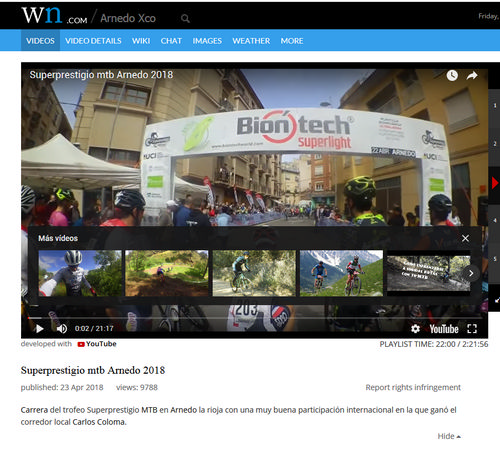Open thumbnail with snowy mountains riders
Image resolution: width=500 pixels, height=454 pixels.
[x=341, y=273]
